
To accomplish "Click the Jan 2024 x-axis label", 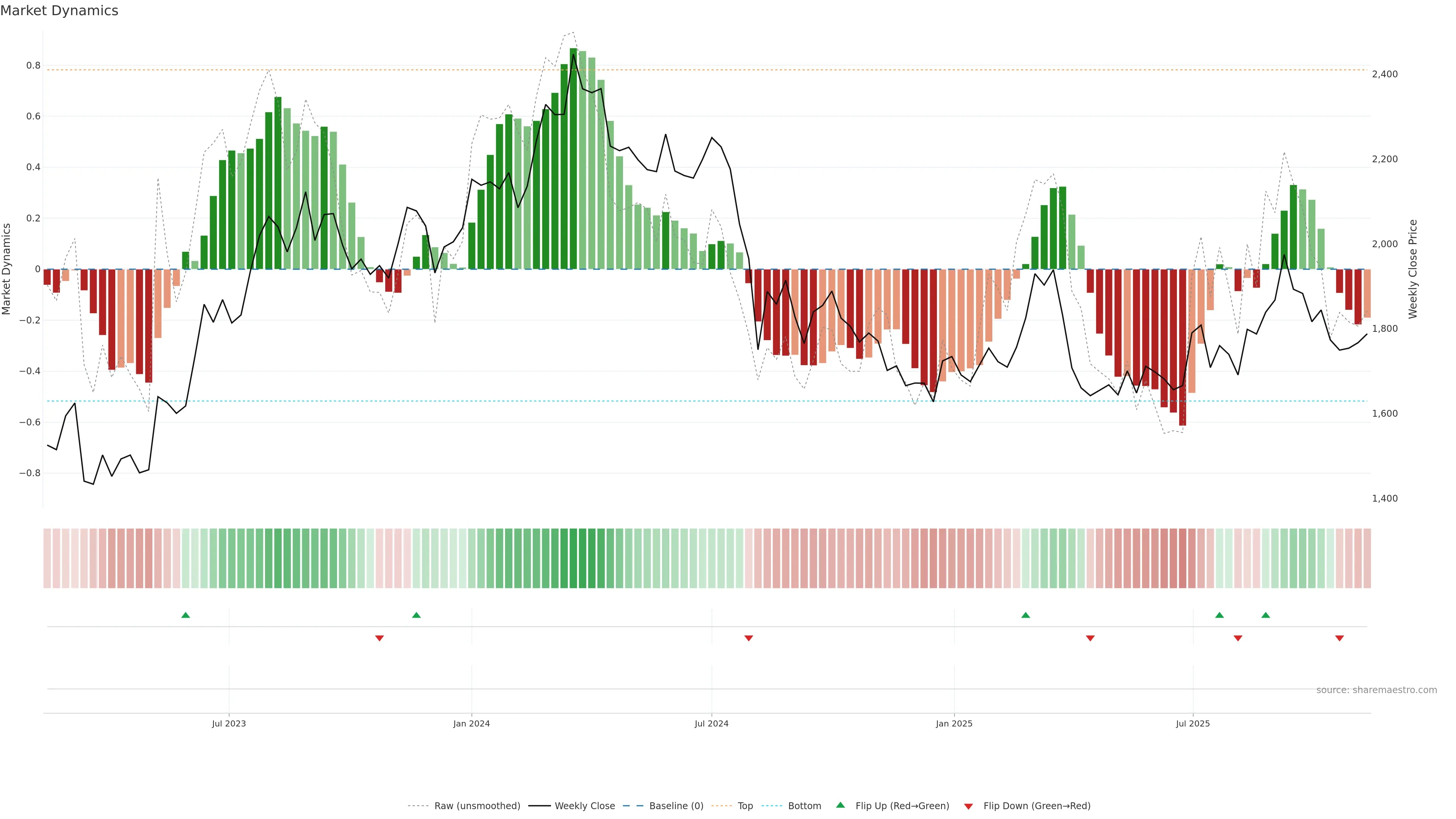I will pos(471,723).
